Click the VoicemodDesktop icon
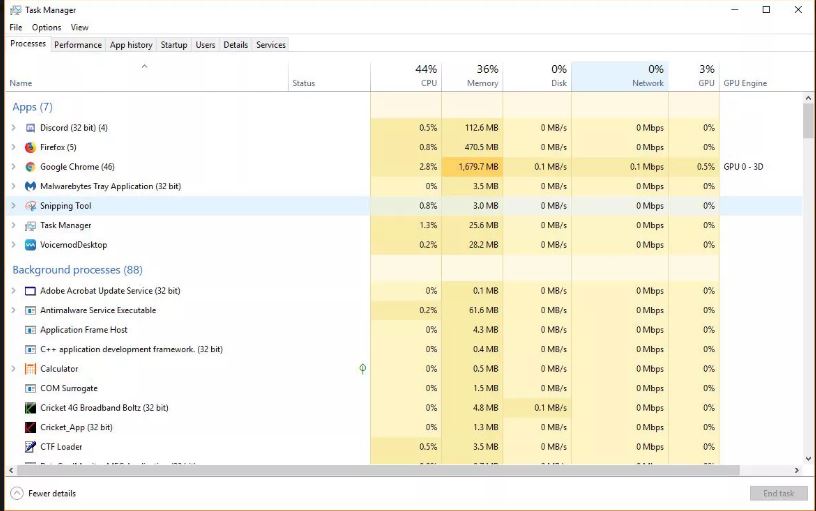The width and height of the screenshot is (816, 511). [x=30, y=245]
